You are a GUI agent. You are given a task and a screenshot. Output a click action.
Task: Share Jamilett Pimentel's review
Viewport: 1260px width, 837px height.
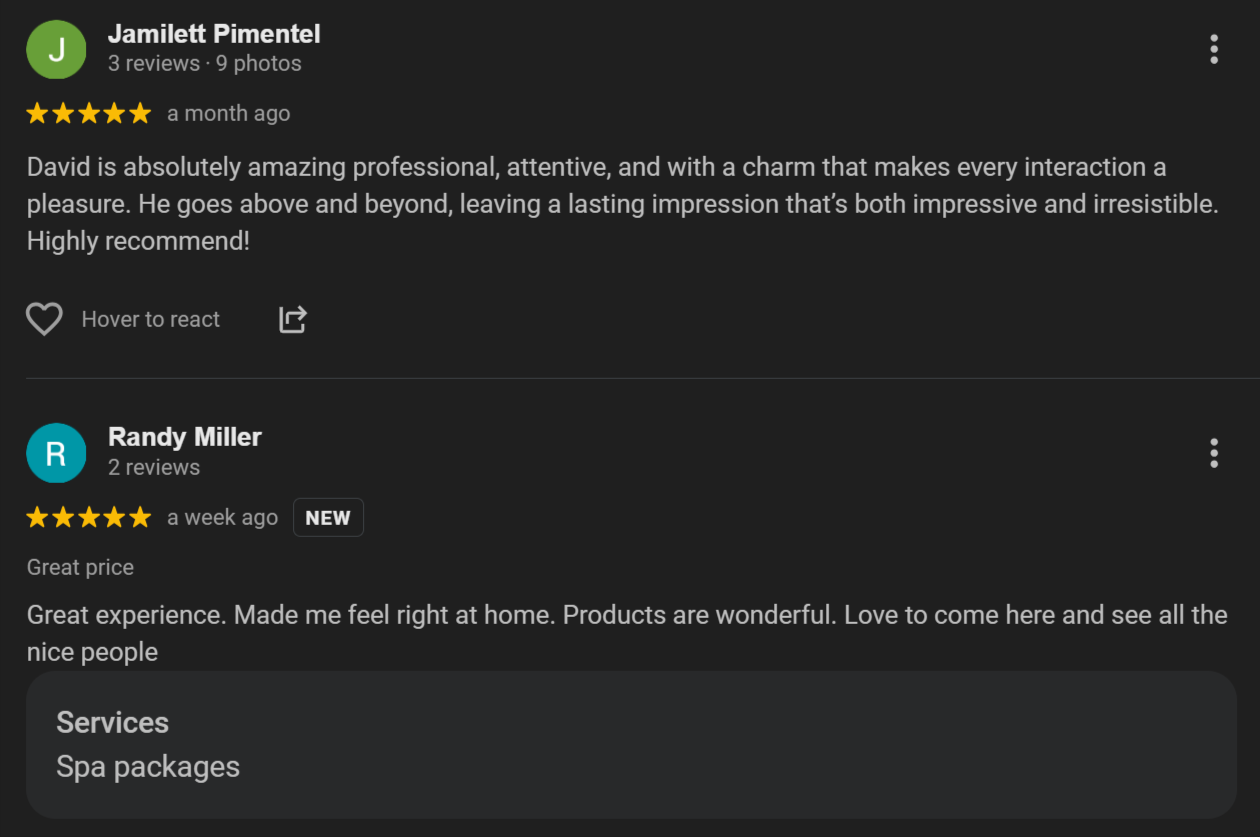[292, 319]
